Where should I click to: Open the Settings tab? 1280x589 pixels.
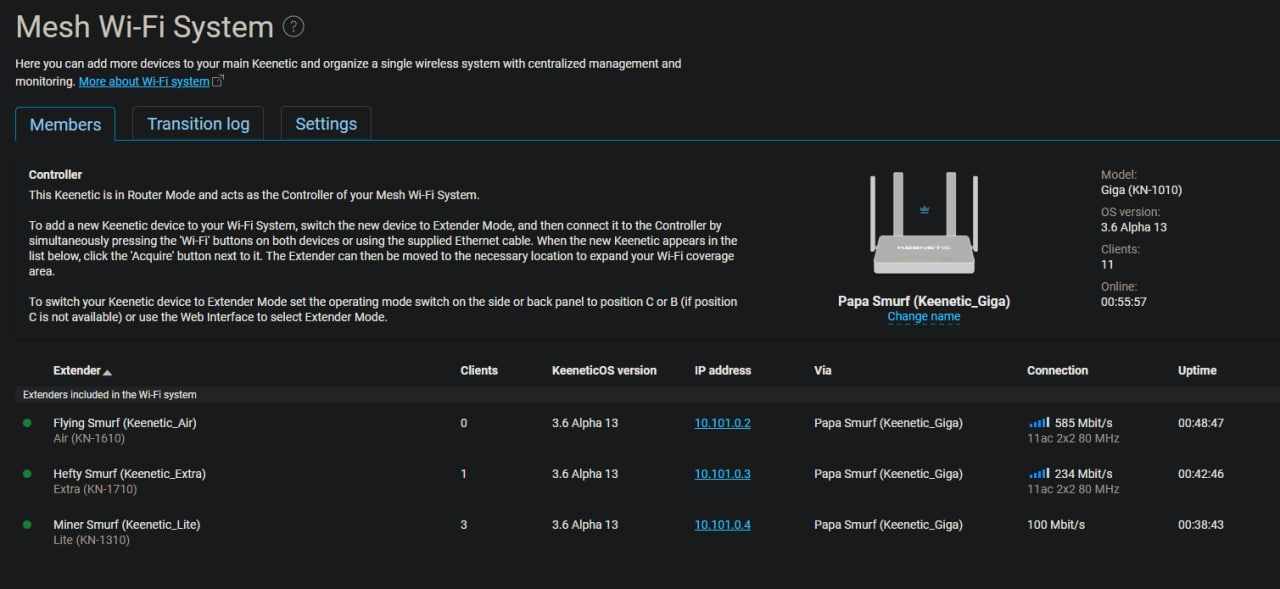[x=326, y=124]
